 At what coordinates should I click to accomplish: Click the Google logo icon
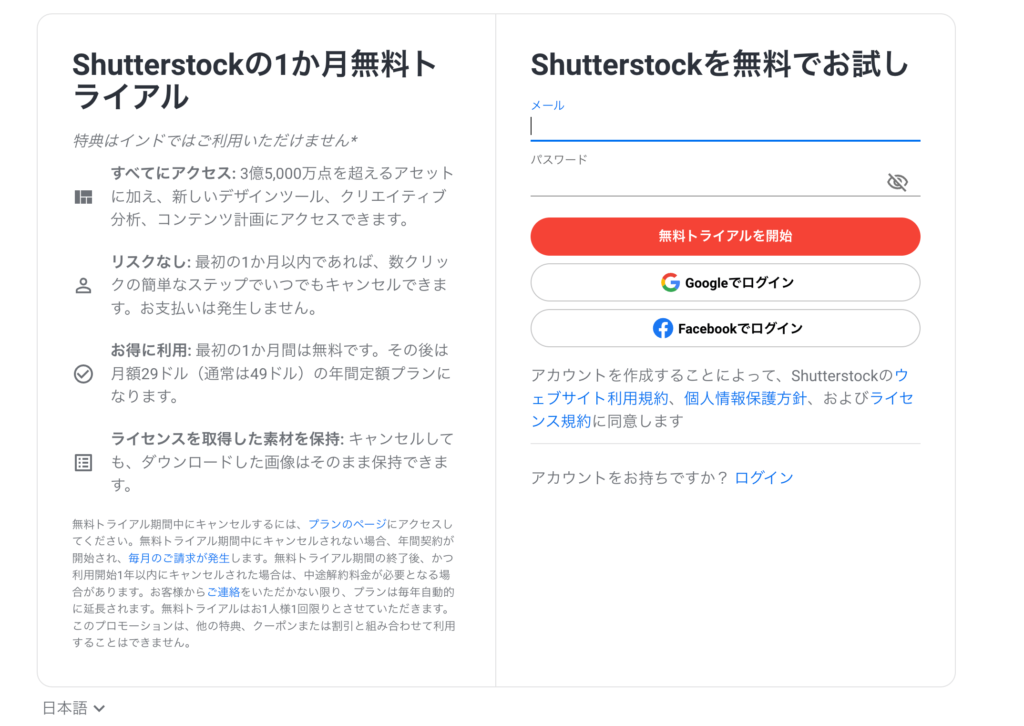(670, 283)
